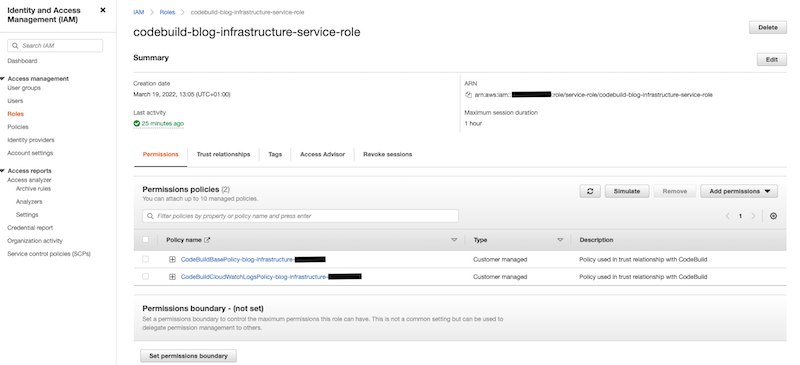This screenshot has height=365, width=800.
Task: Open the Add permissions dropdown
Action: coord(739,191)
